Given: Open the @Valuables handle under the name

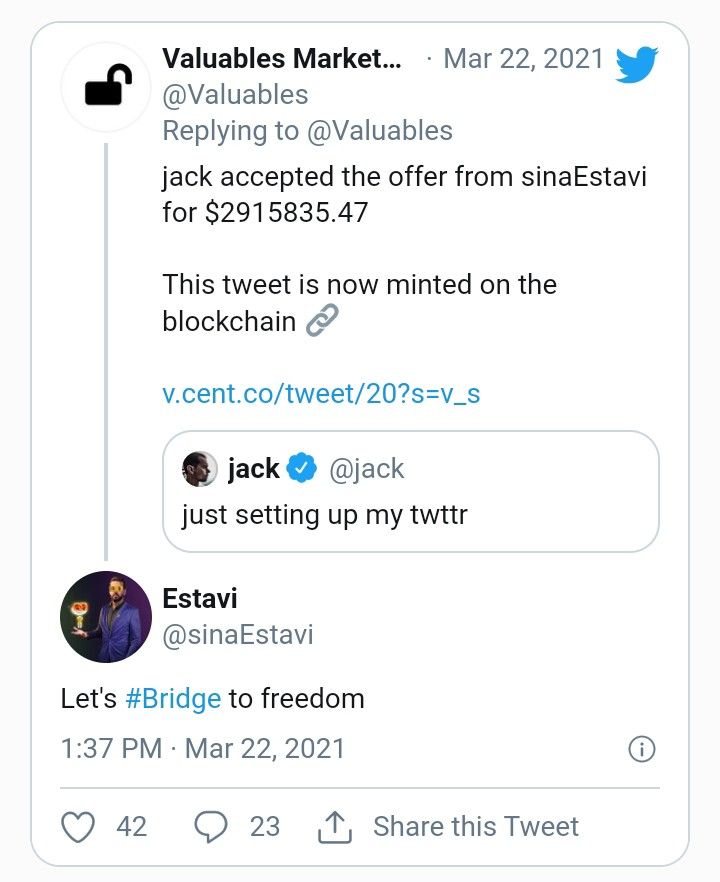Looking at the screenshot, I should pos(235,95).
